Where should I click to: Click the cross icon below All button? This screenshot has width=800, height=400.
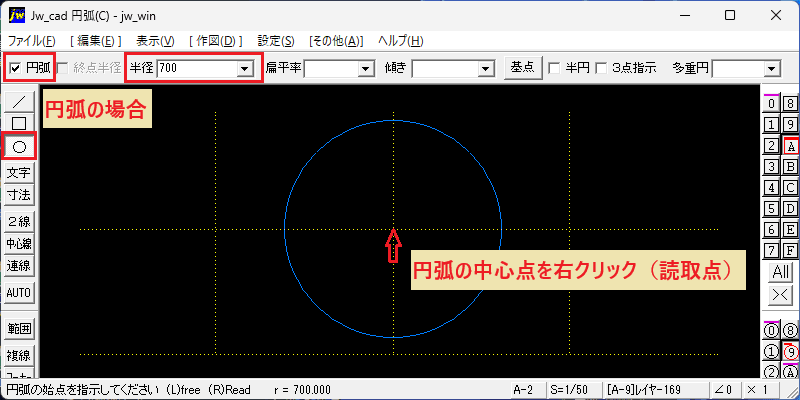(781, 295)
